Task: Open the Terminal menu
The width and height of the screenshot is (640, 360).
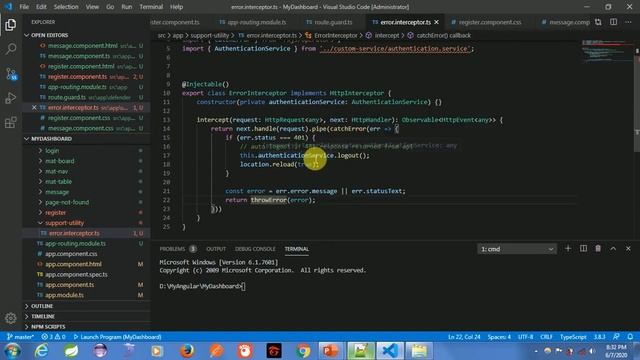Action: [x=151, y=7]
